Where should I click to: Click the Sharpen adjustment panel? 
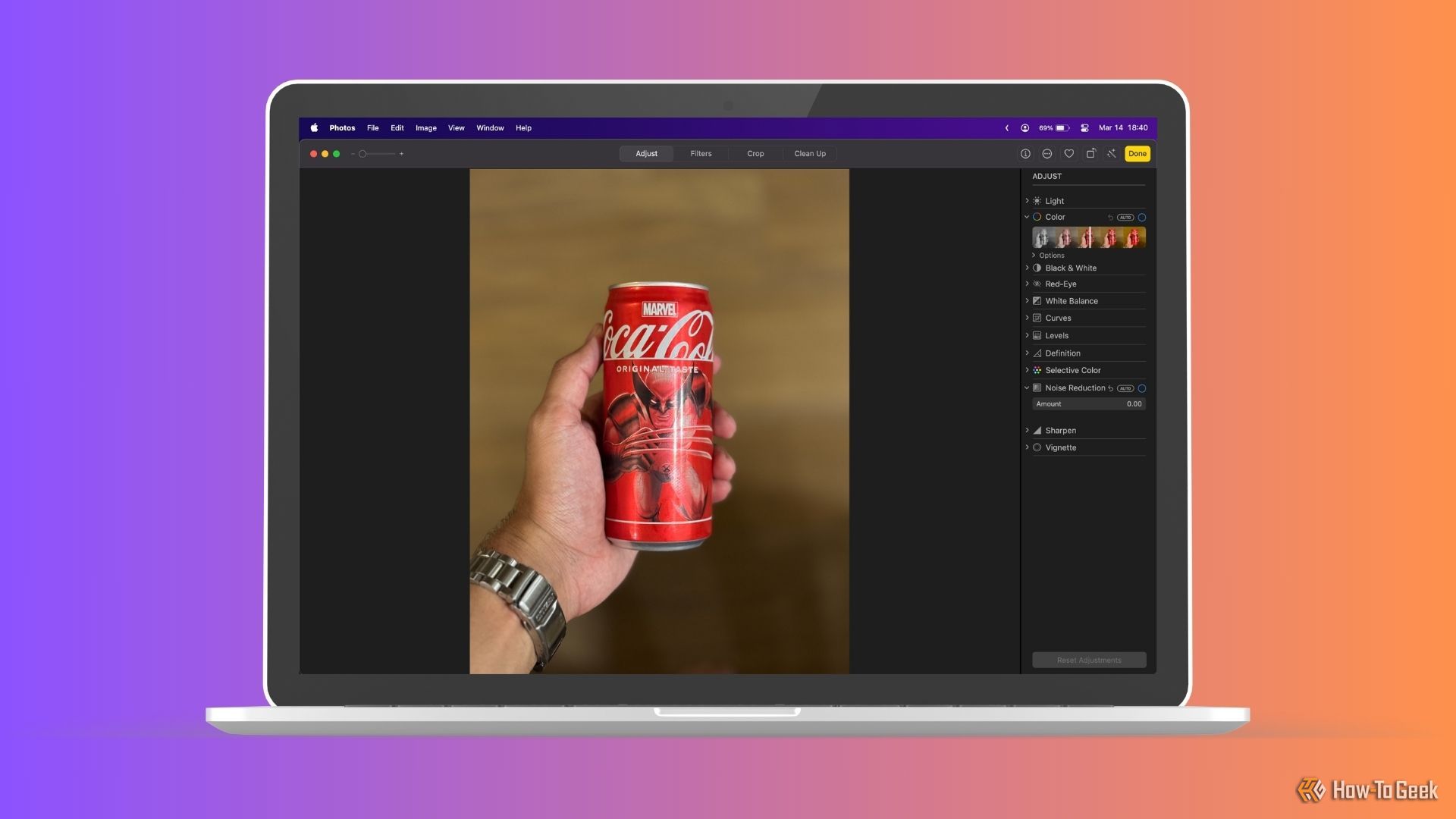coord(1060,430)
